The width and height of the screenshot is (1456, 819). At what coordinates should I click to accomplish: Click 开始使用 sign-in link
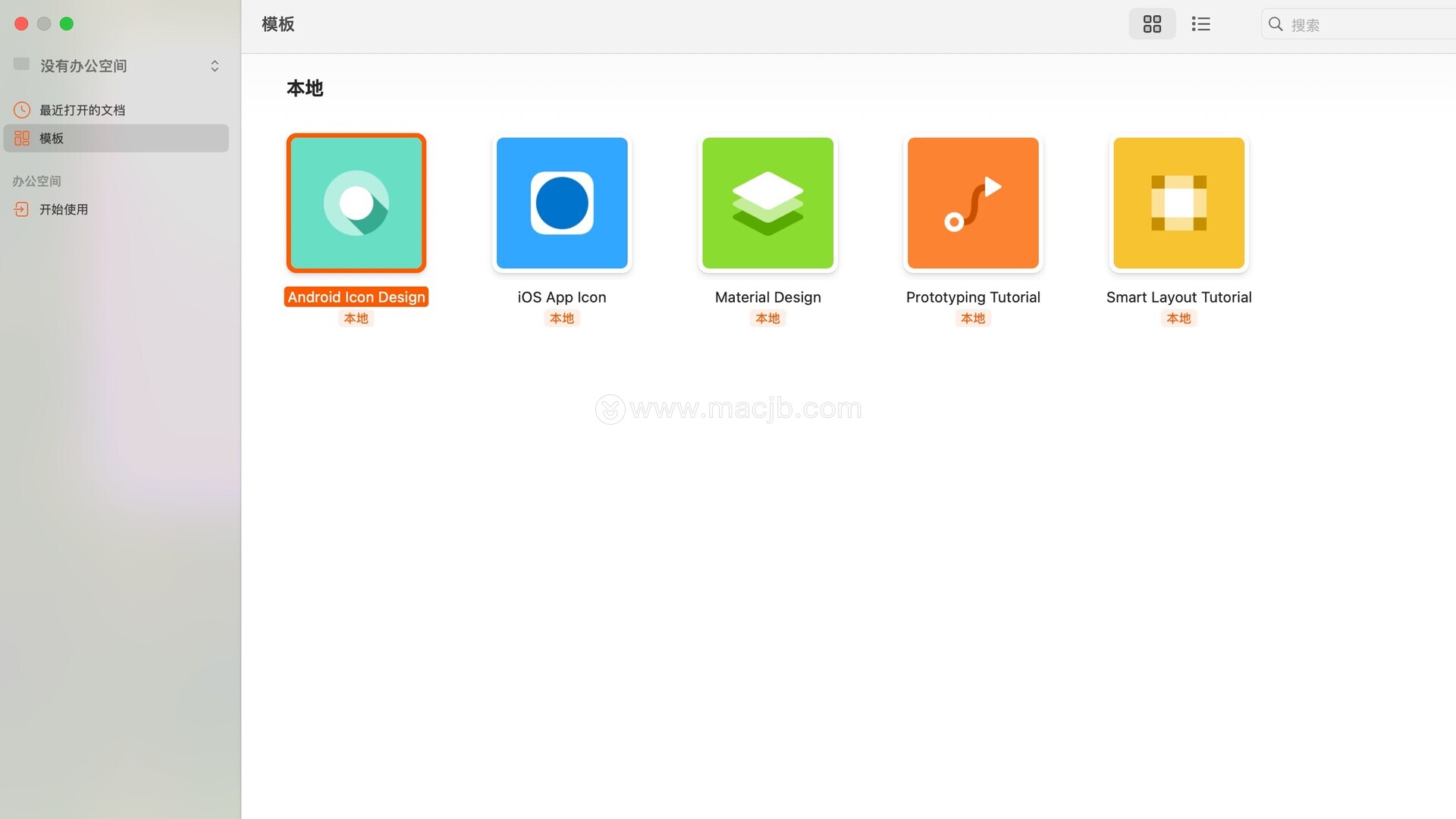(64, 209)
